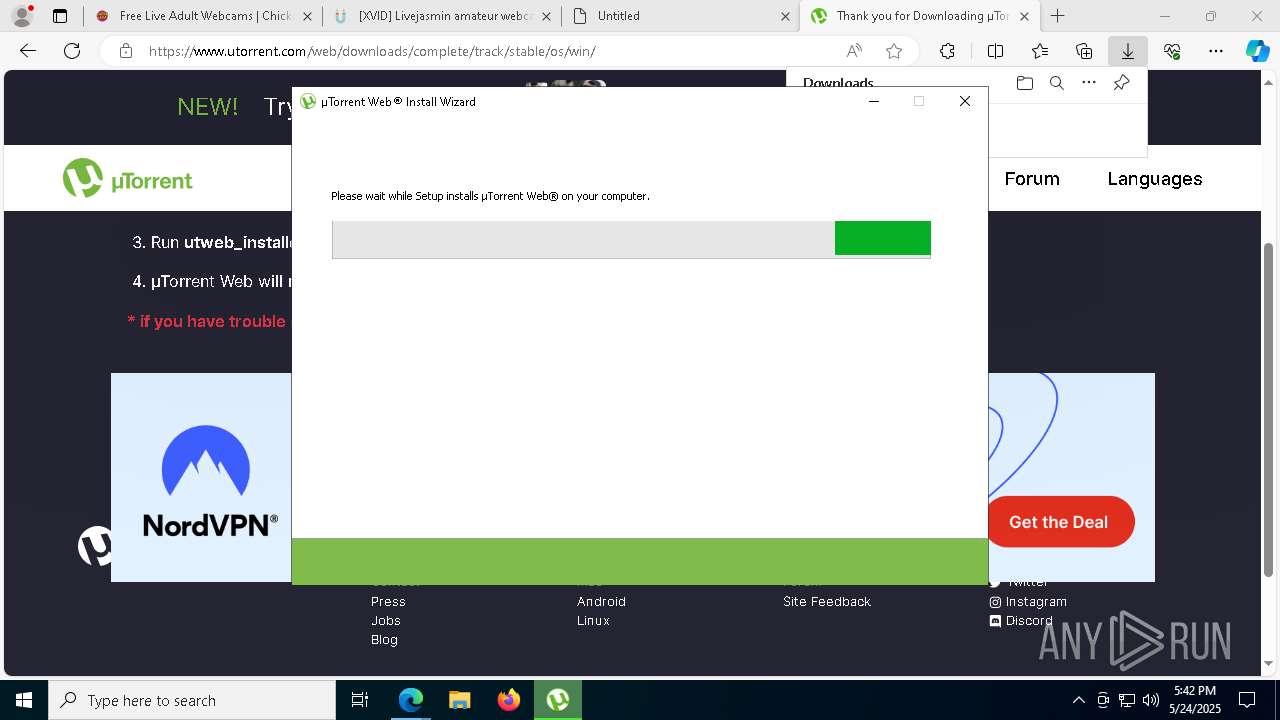Close the Untitled tab
This screenshot has width=1280, height=720.
tap(785, 16)
